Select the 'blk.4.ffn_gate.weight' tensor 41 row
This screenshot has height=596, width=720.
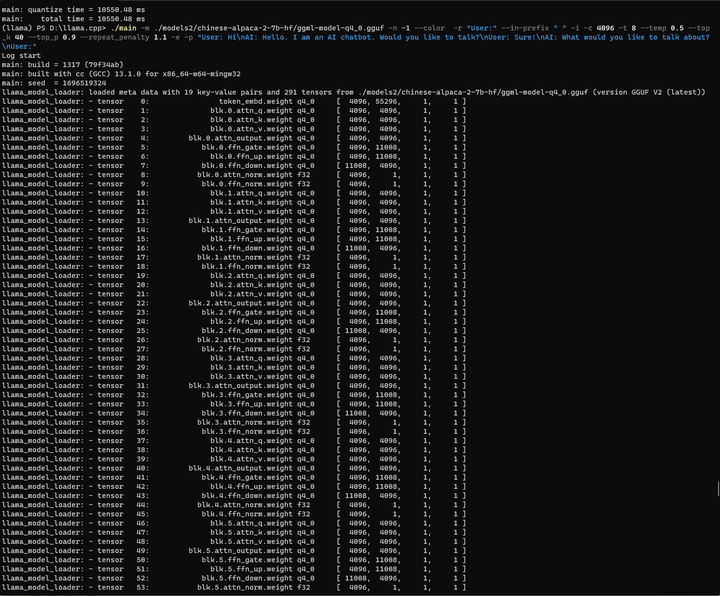(x=234, y=478)
